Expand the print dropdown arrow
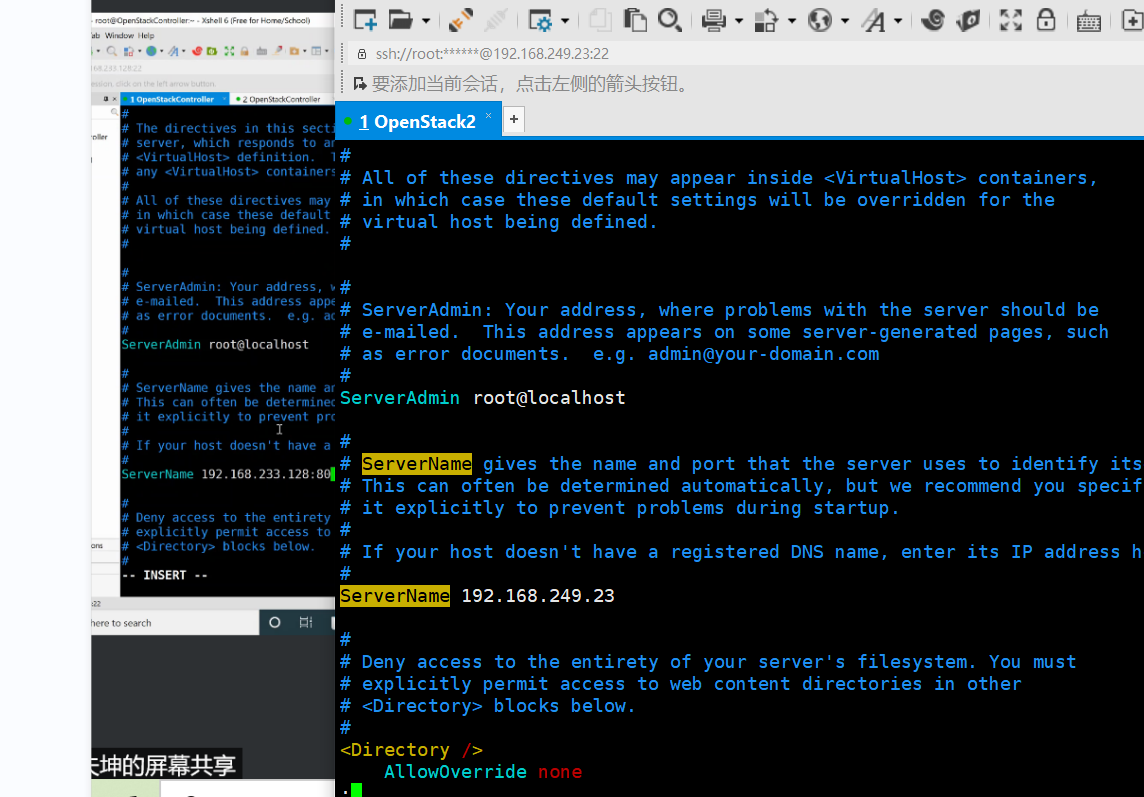 tap(738, 21)
